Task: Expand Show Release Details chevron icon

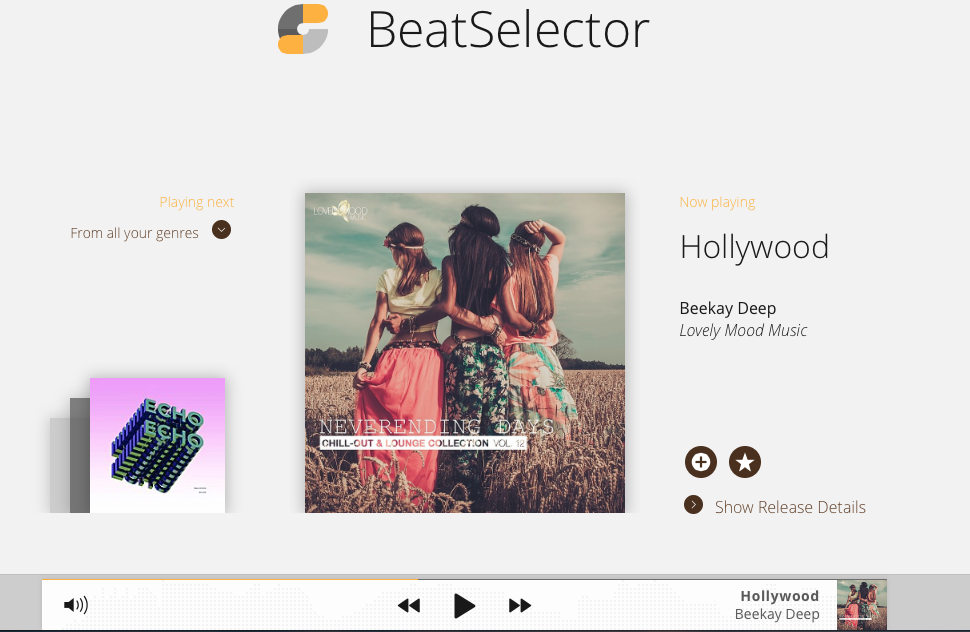Action: pyautogui.click(x=693, y=505)
